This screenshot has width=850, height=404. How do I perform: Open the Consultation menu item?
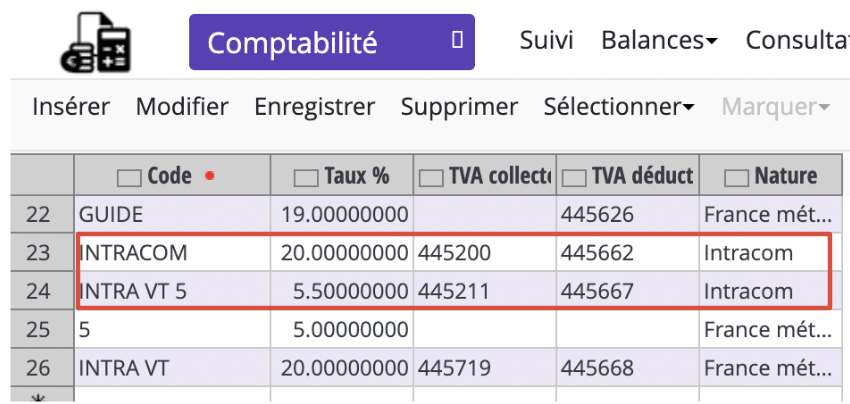(797, 41)
